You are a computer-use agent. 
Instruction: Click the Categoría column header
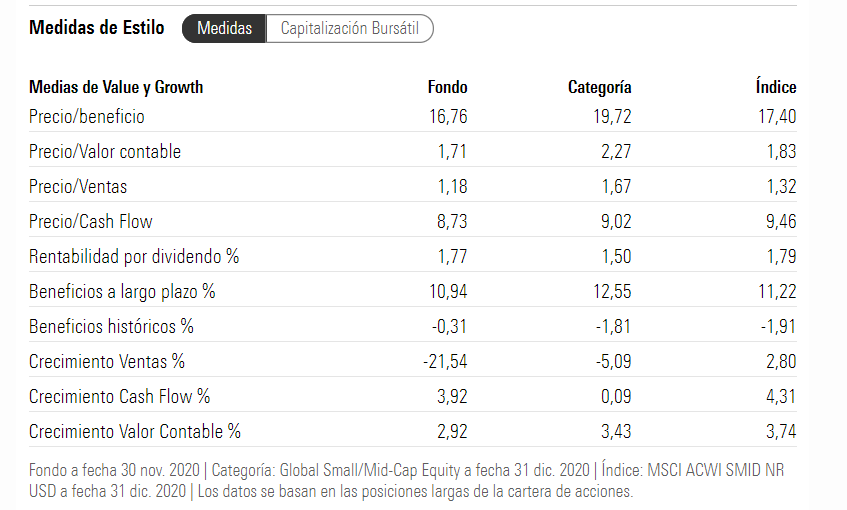[x=599, y=87]
